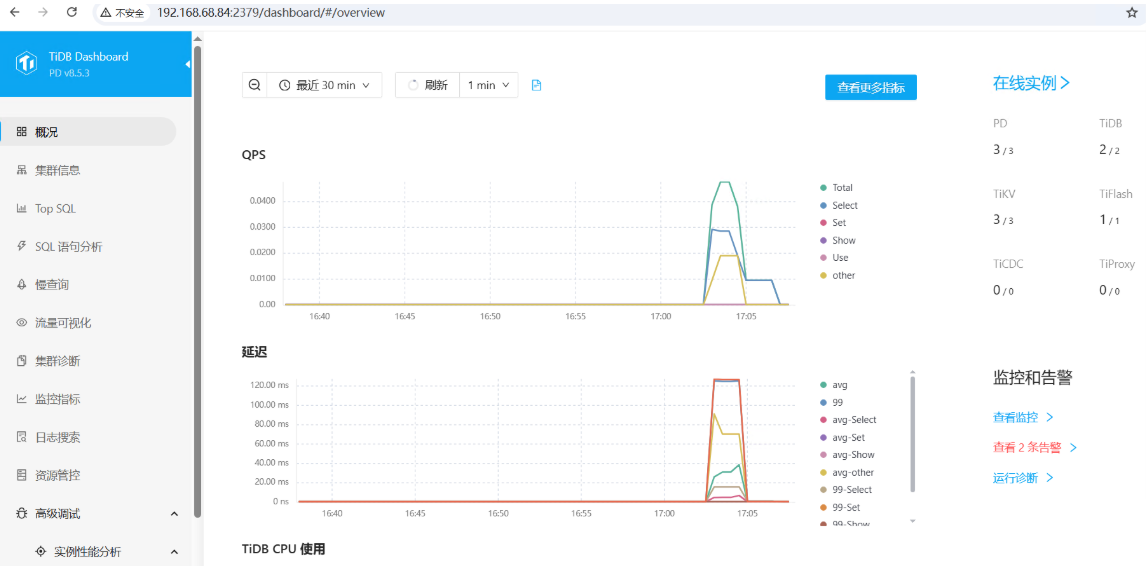
Task: Toggle the Select series in QPS legend
Action: pos(844,205)
